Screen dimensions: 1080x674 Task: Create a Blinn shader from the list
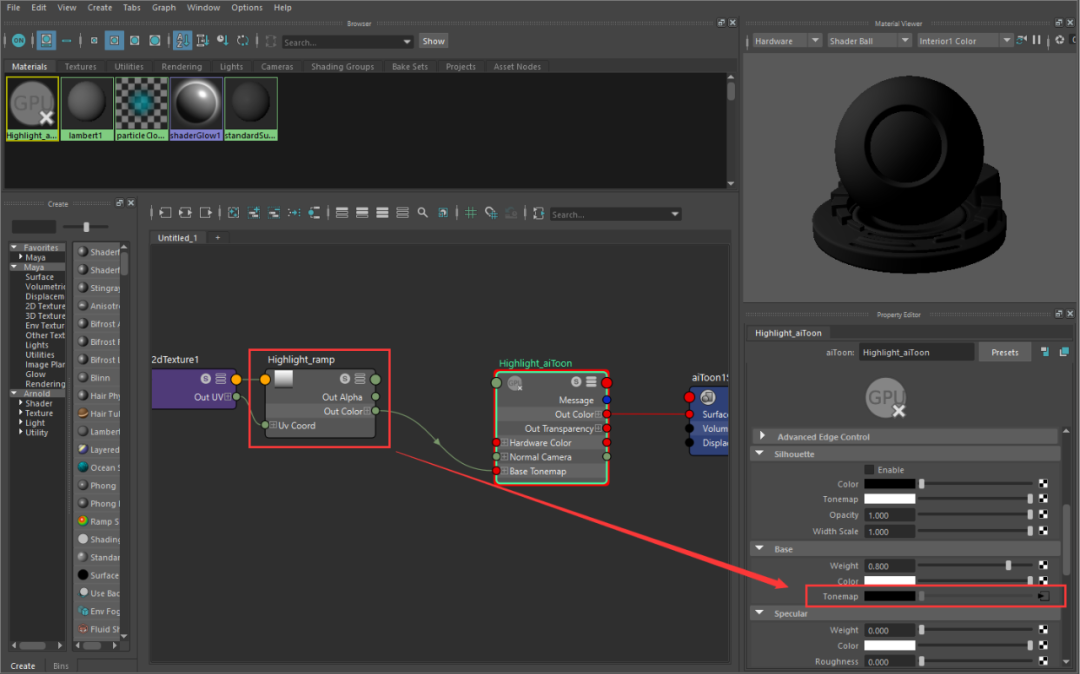point(100,377)
